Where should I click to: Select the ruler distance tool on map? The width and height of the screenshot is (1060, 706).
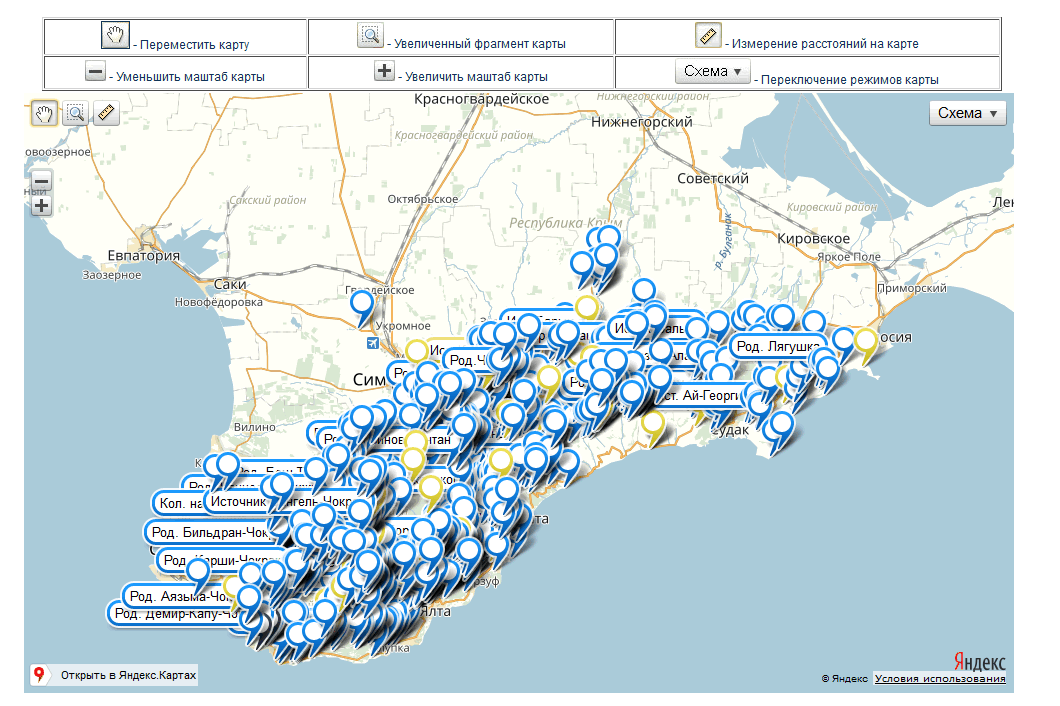(106, 113)
